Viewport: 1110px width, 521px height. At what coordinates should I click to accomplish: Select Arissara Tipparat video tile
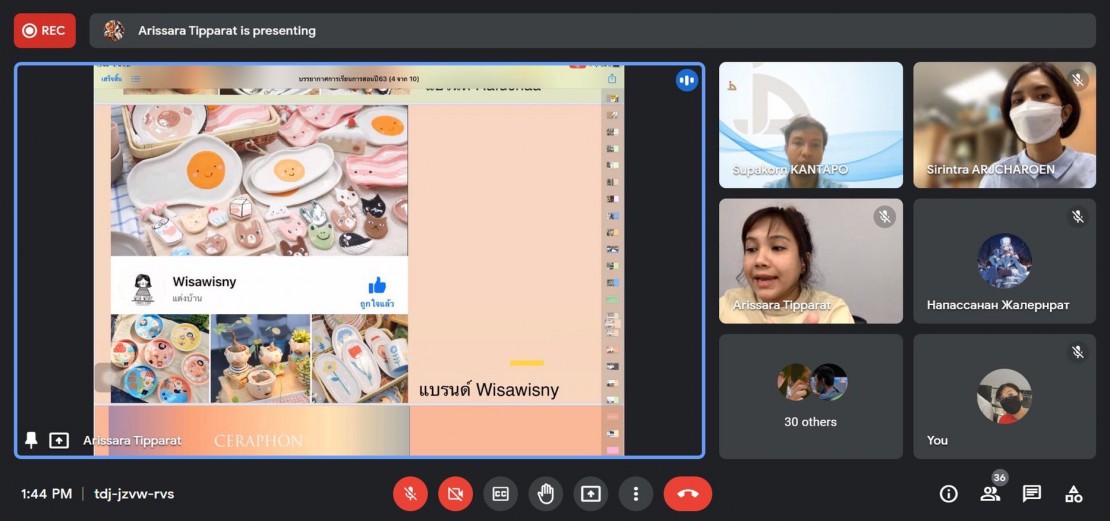[811, 260]
